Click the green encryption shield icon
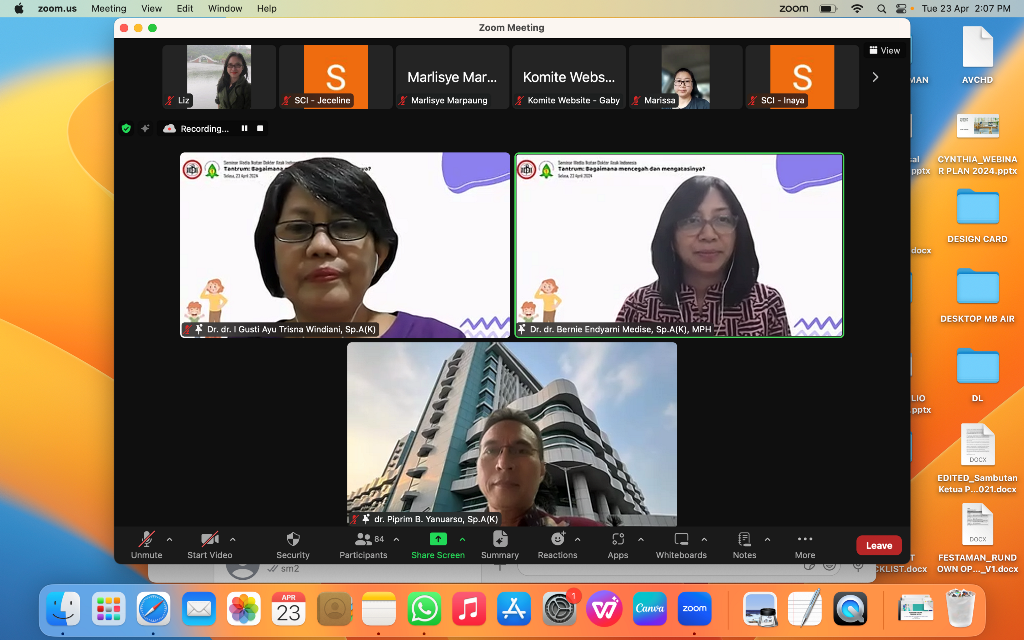The height and width of the screenshot is (640, 1024). (126, 129)
